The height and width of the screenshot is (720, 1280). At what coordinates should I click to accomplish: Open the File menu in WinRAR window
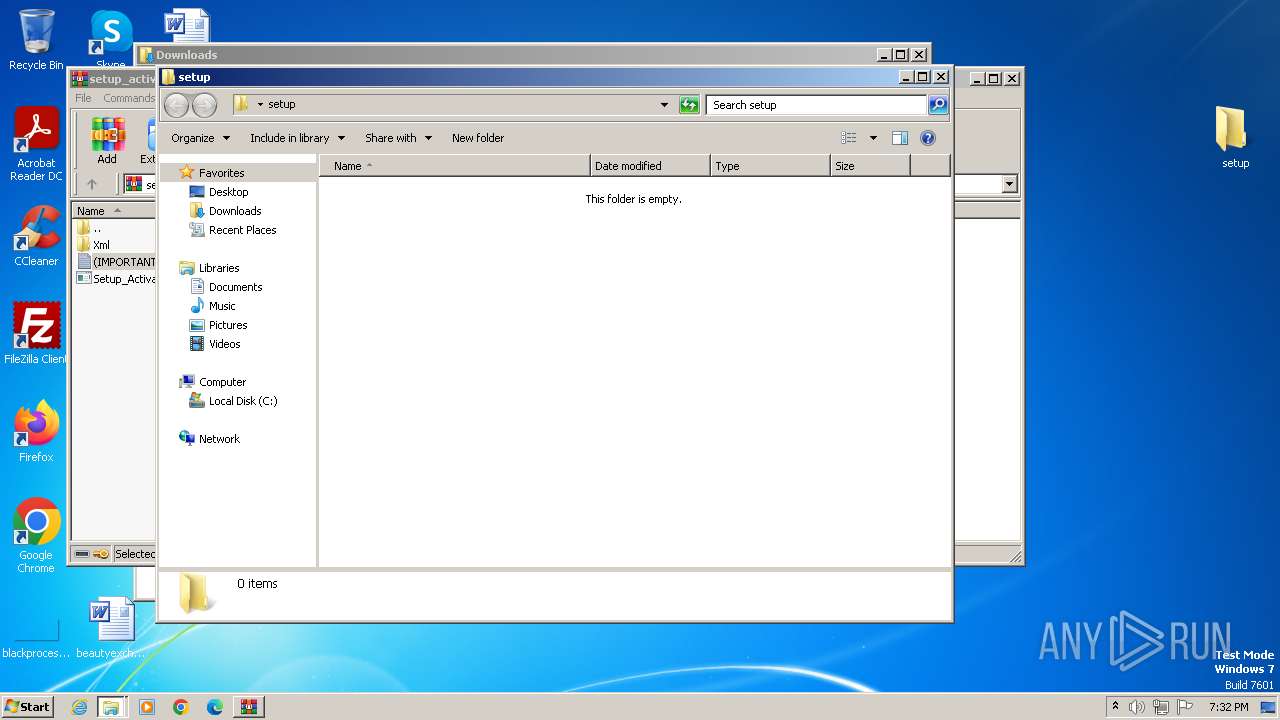[x=83, y=98]
